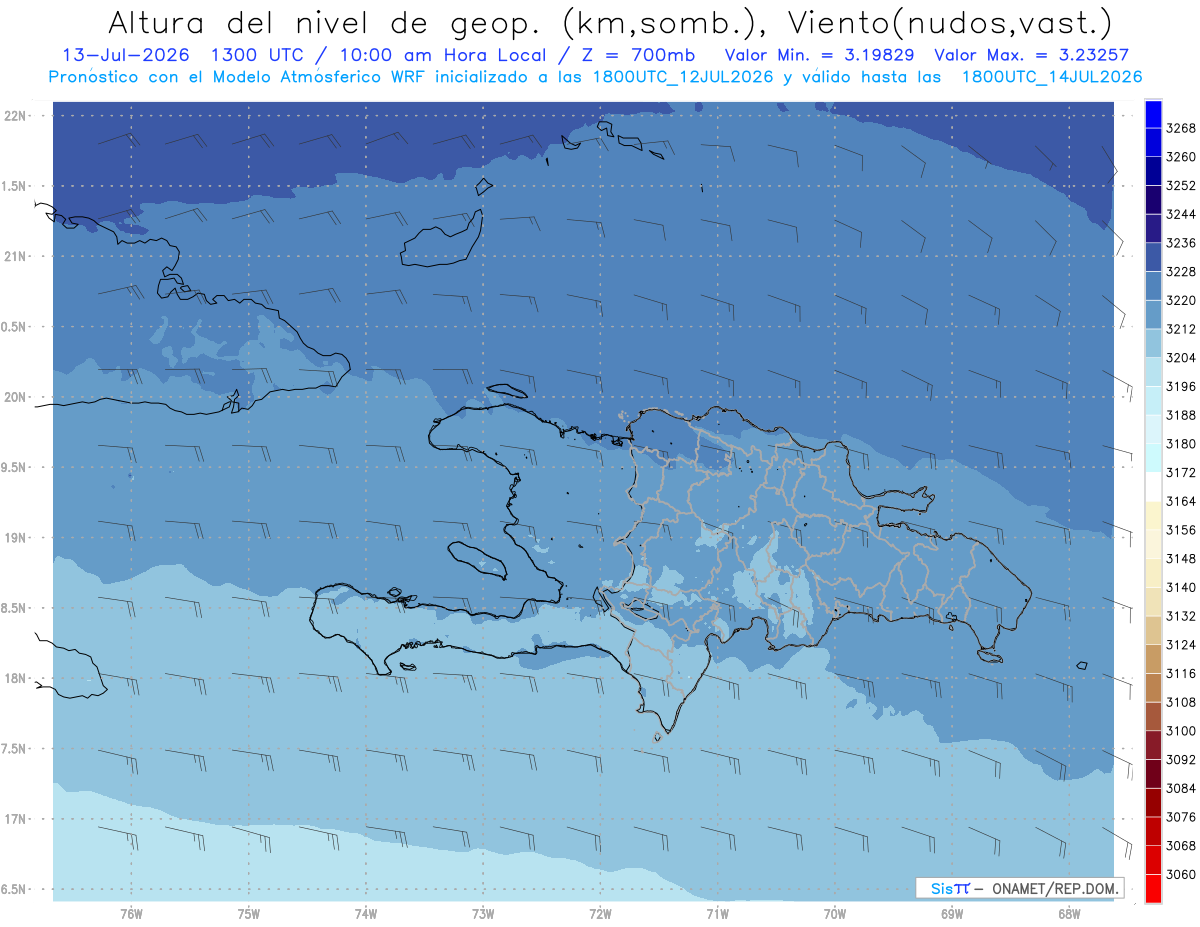Click the 3060 color bar value
The image size is (1200, 927).
pos(1181,874)
